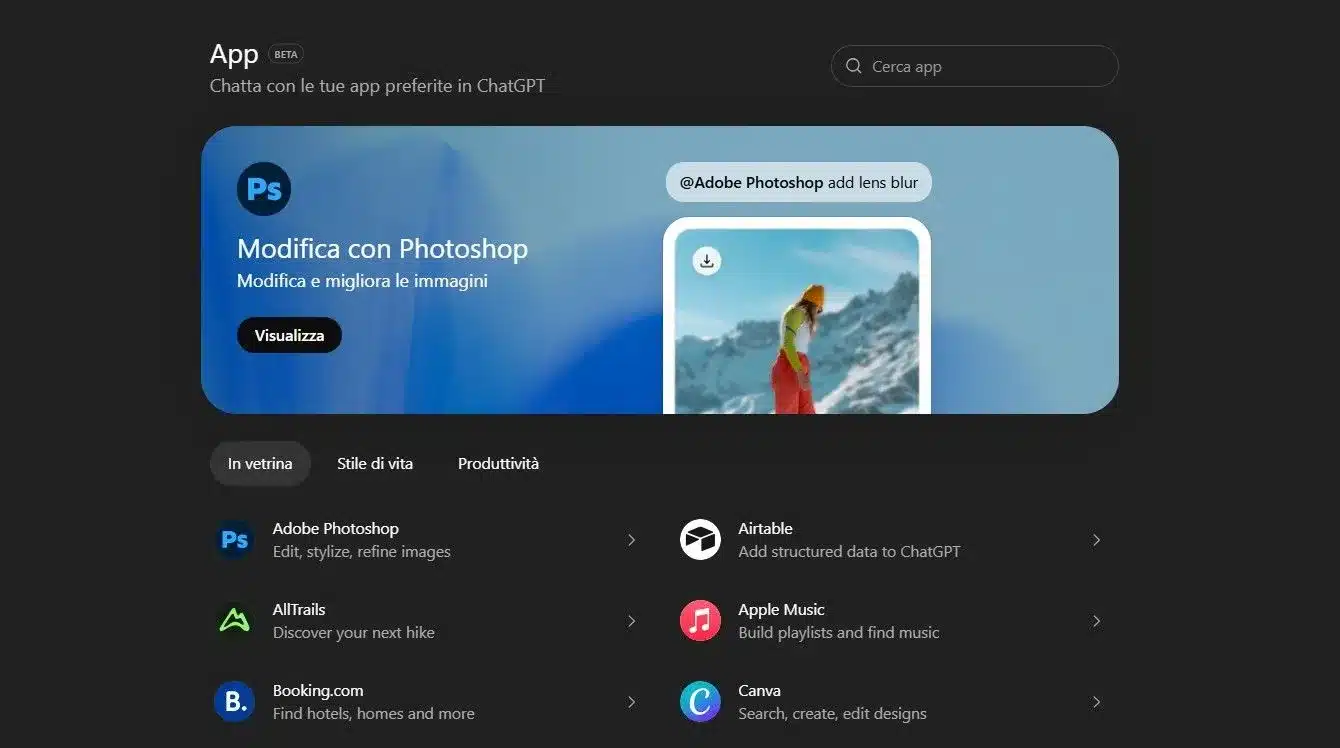Select the Canva rainbow C icon
1340x748 pixels.
[699, 702]
